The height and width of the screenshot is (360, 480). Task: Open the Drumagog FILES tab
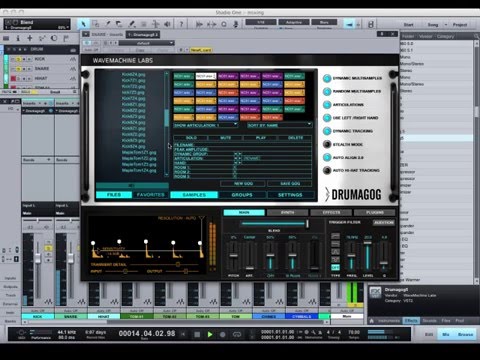pos(114,194)
